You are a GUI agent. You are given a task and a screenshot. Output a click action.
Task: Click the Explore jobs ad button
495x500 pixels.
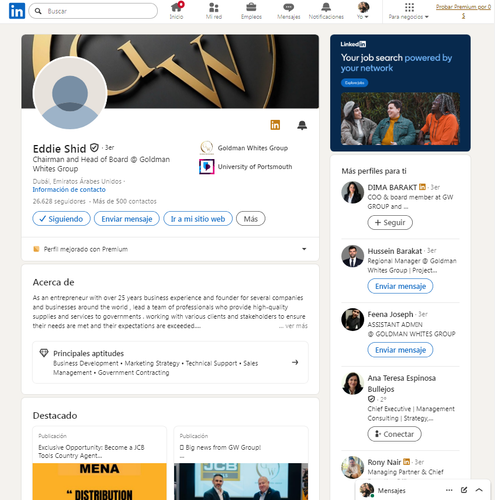354,83
